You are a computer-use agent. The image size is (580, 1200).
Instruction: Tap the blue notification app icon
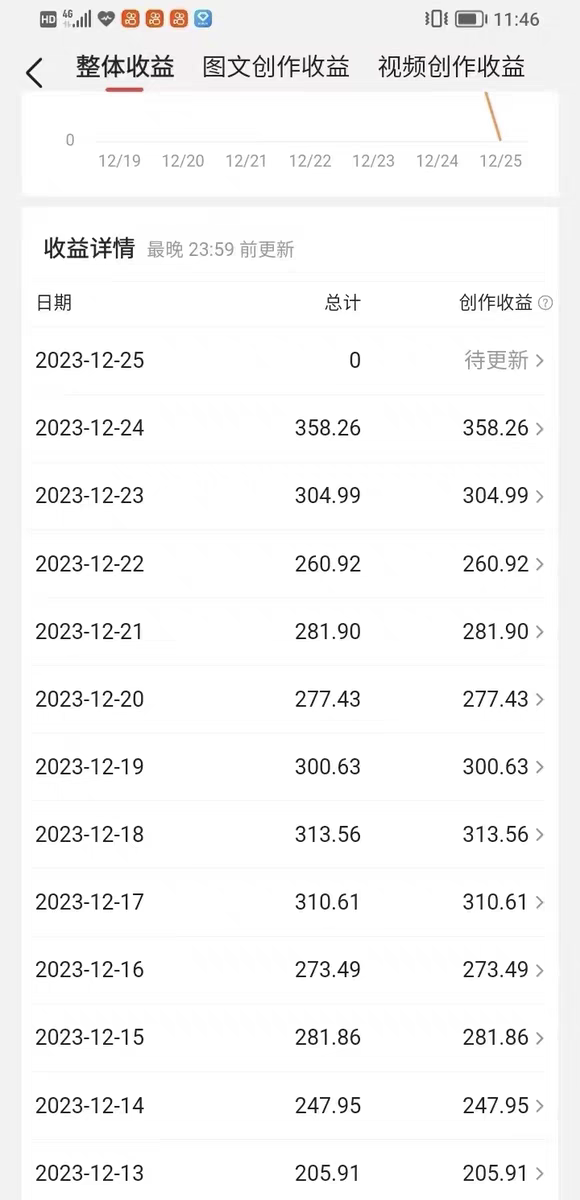tap(203, 19)
